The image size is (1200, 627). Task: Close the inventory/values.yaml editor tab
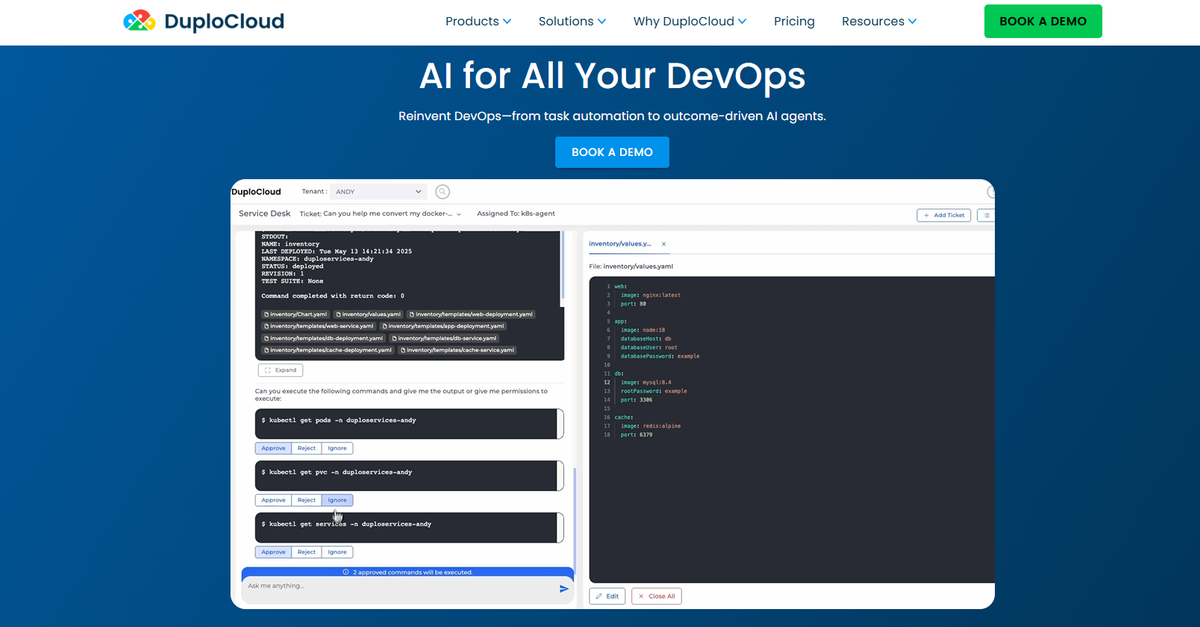pos(663,243)
